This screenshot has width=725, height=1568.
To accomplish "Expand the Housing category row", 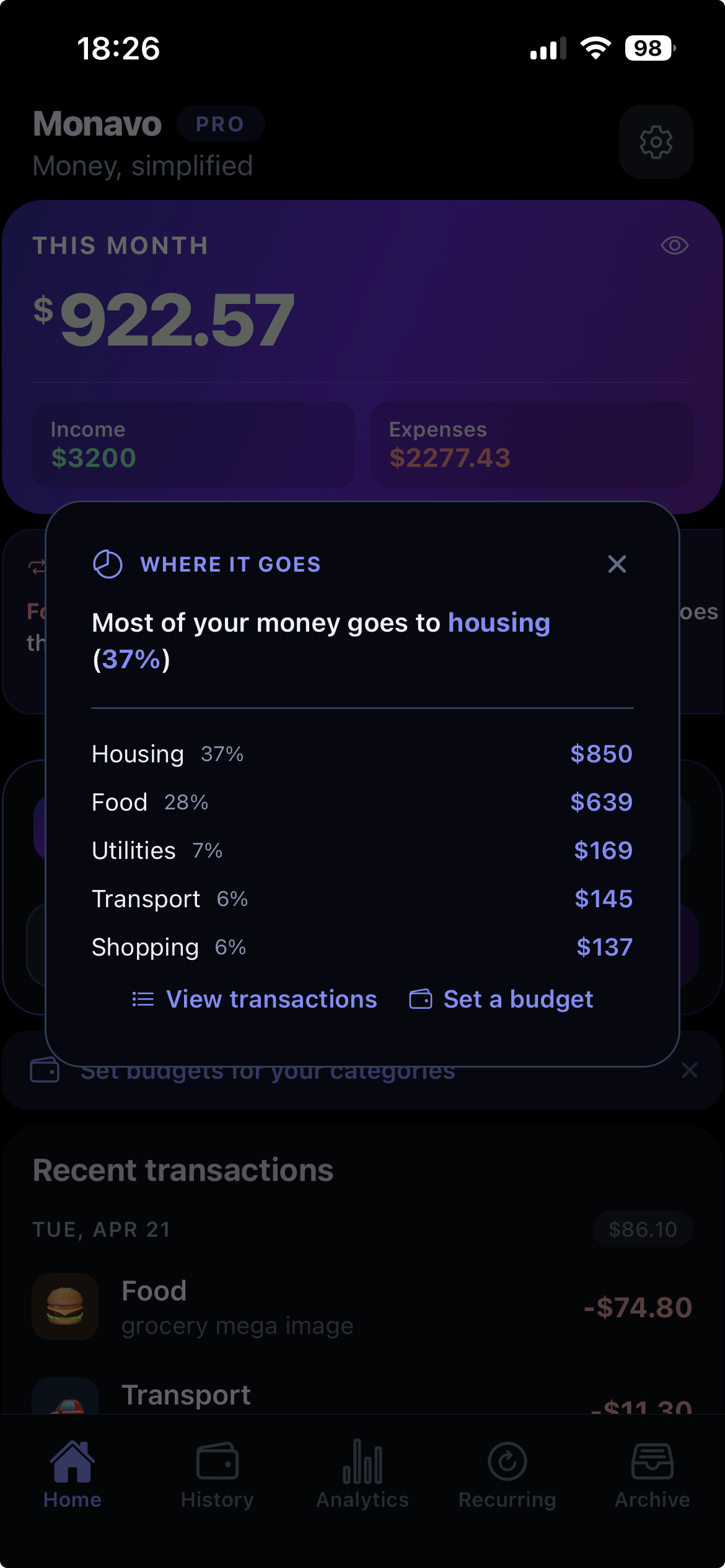I will (x=361, y=754).
